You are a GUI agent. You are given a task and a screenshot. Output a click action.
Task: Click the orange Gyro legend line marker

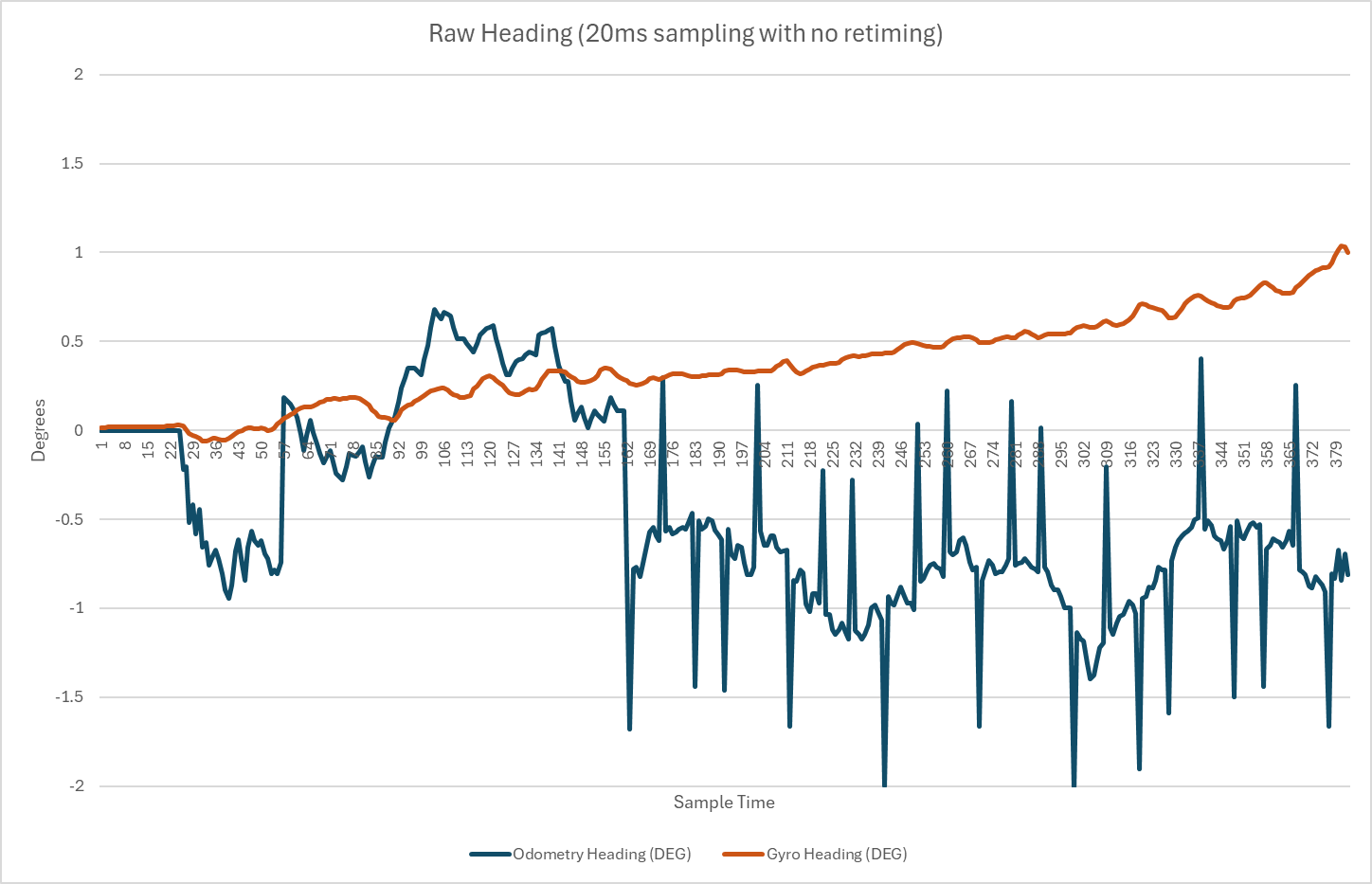(x=744, y=855)
